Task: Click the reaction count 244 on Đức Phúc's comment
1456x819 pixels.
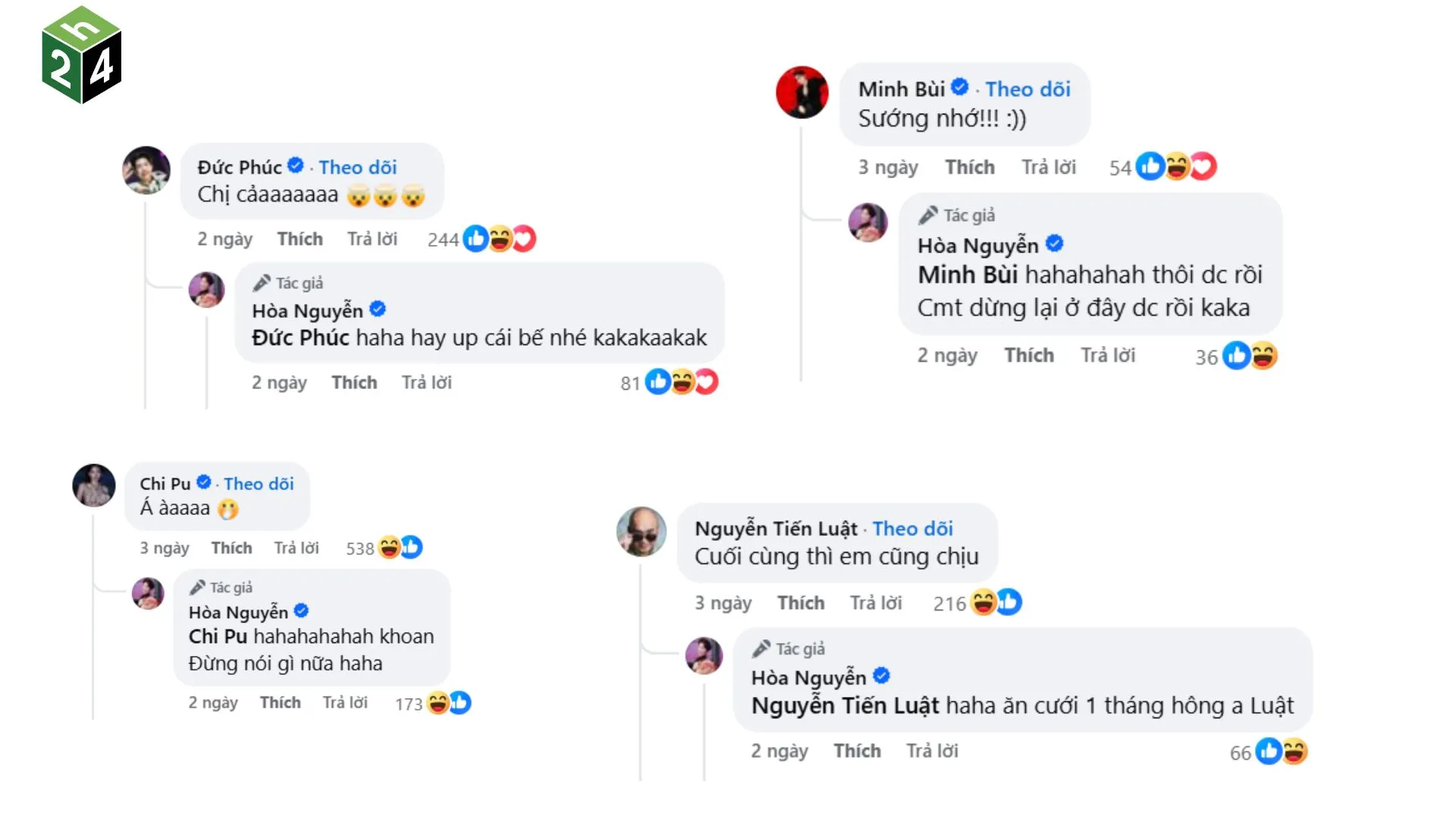Action: [x=444, y=239]
